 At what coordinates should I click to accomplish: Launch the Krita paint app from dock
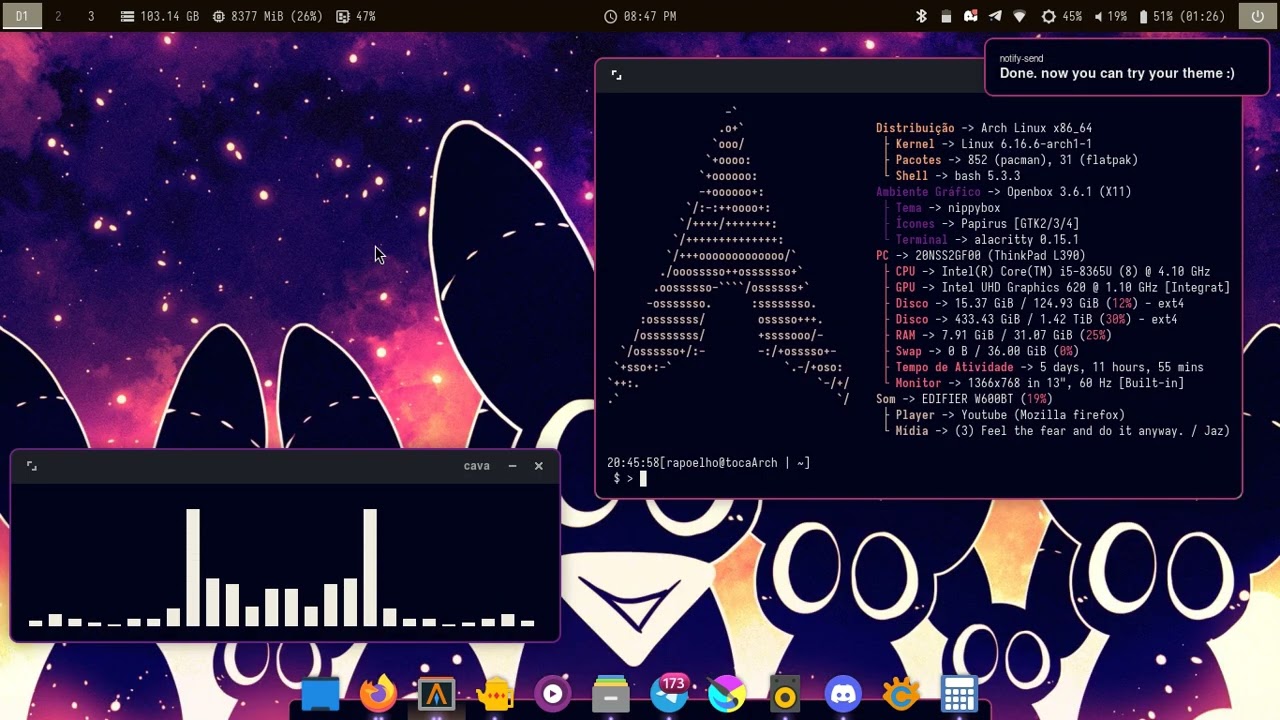pos(727,694)
